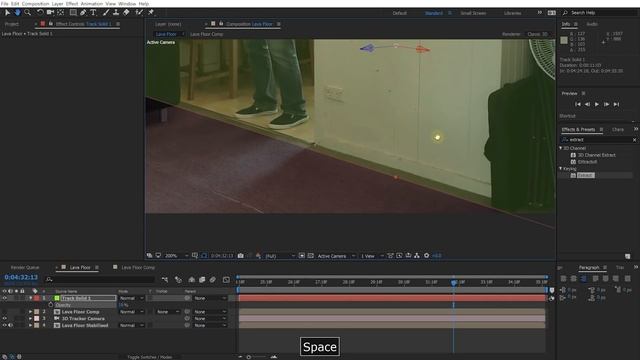The width and height of the screenshot is (640, 360).
Task: Select the Zoom magnifier tool
Action: tap(27, 13)
